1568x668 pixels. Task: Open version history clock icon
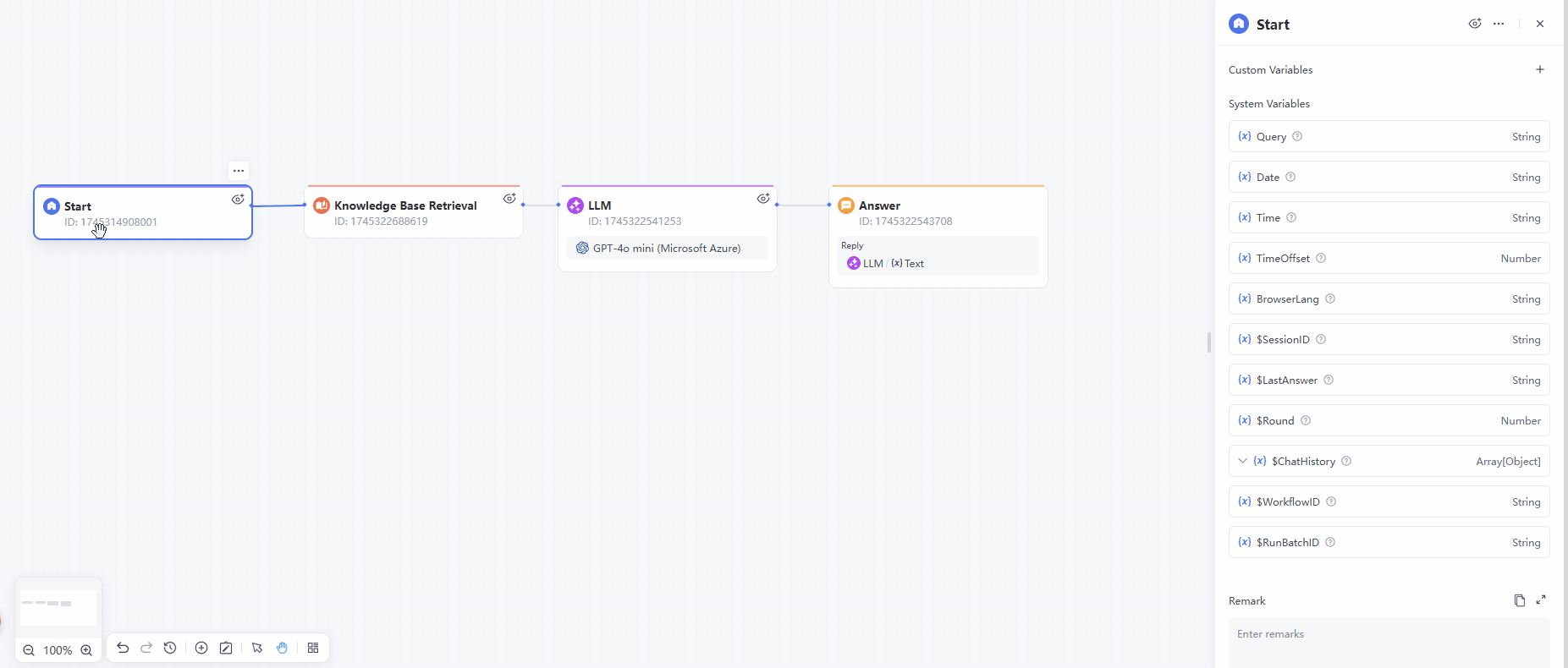click(x=170, y=648)
